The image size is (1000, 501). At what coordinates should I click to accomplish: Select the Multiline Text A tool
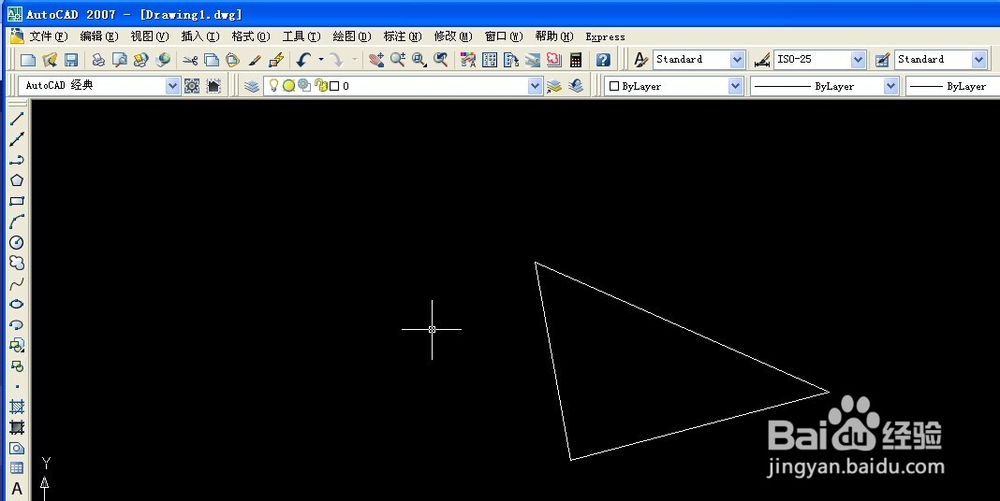(17, 489)
